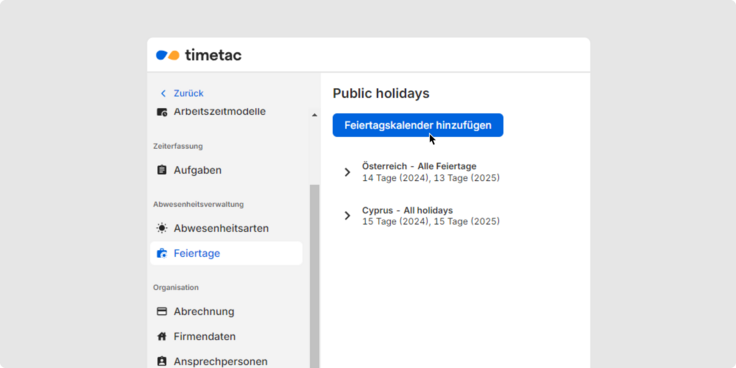
Task: Click the Aufgaben clipboard icon
Action: 162,170
